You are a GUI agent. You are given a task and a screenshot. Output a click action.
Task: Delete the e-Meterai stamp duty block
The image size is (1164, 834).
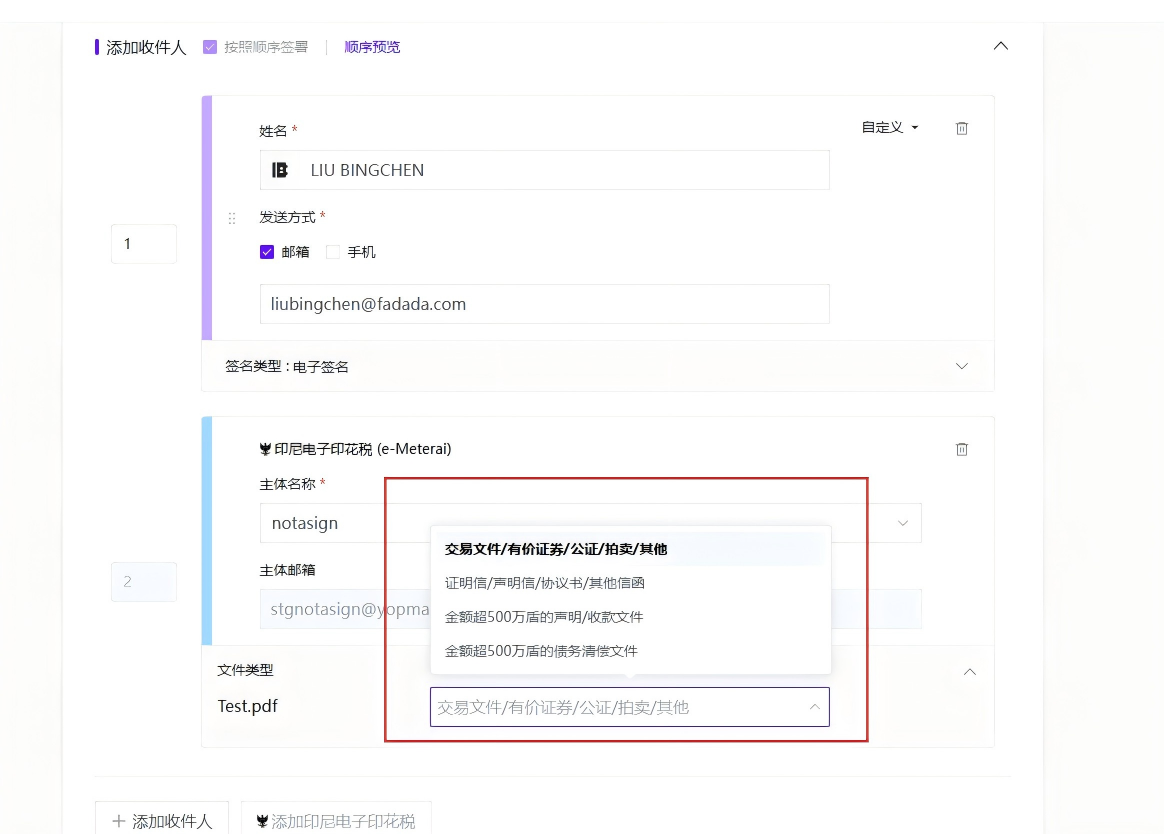961,449
